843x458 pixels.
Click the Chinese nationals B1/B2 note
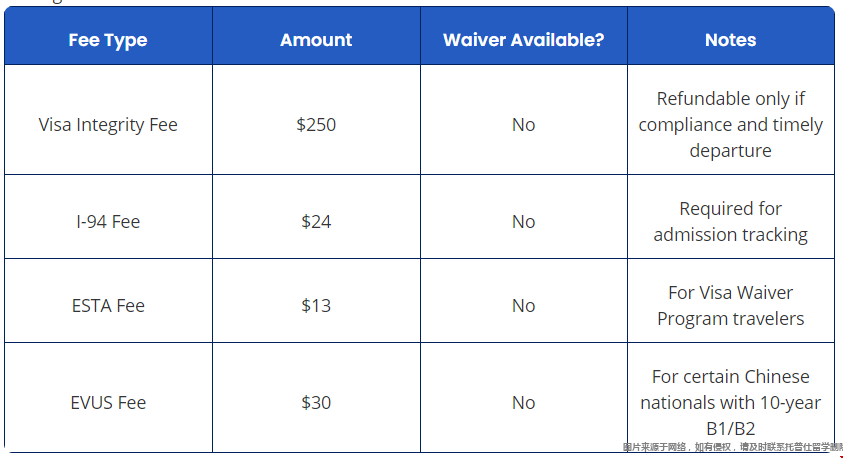(730, 403)
